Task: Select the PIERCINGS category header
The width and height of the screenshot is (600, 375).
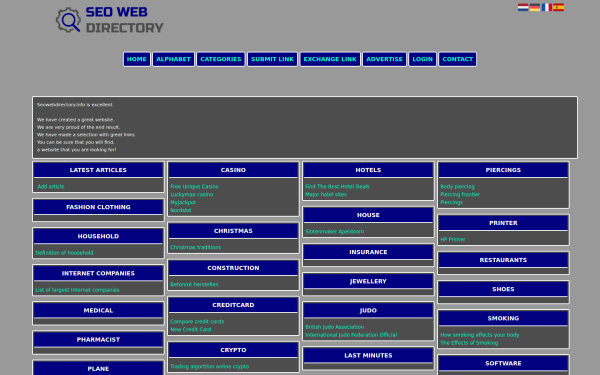Action: 503,170
